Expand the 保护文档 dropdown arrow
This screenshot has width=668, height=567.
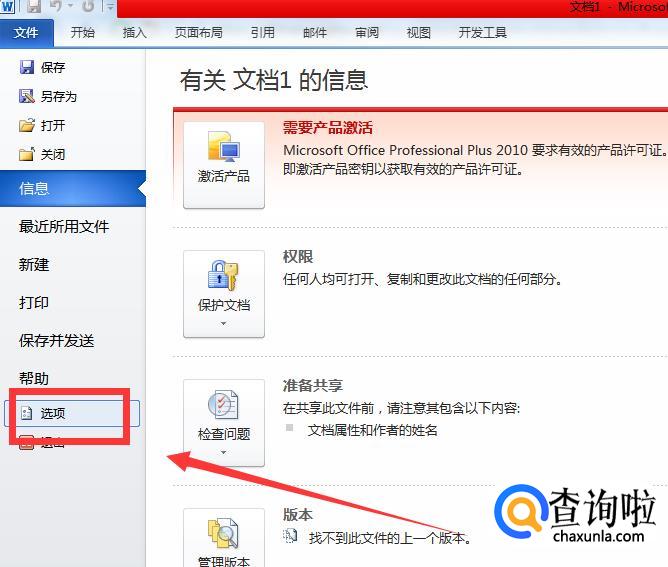224,324
